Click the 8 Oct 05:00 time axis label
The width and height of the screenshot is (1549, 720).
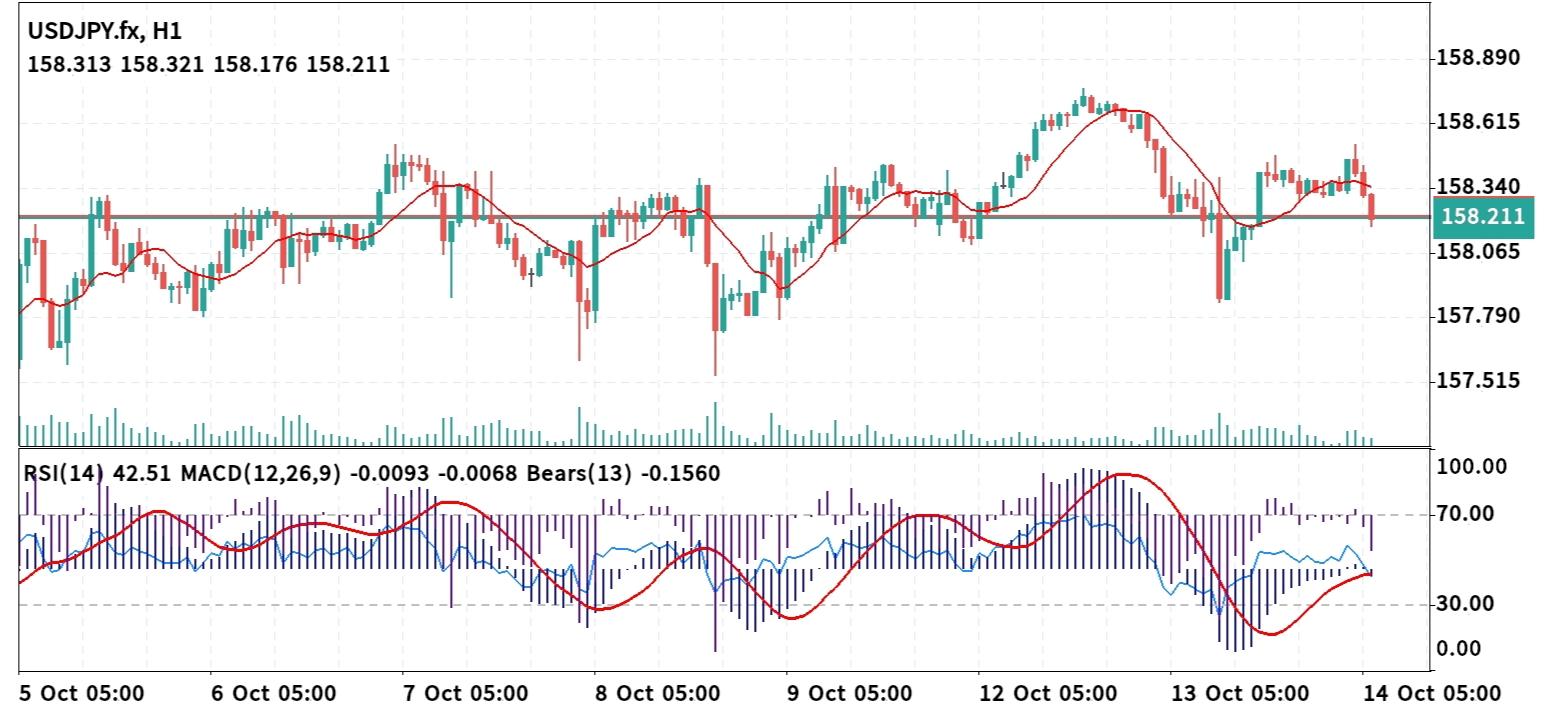coord(658,693)
